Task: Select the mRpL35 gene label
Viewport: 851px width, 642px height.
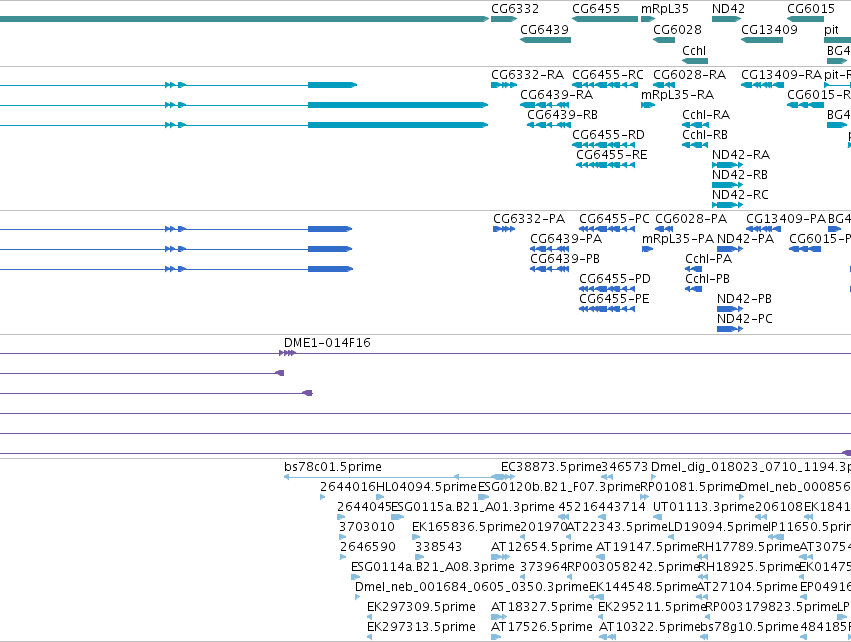Action: click(x=664, y=9)
